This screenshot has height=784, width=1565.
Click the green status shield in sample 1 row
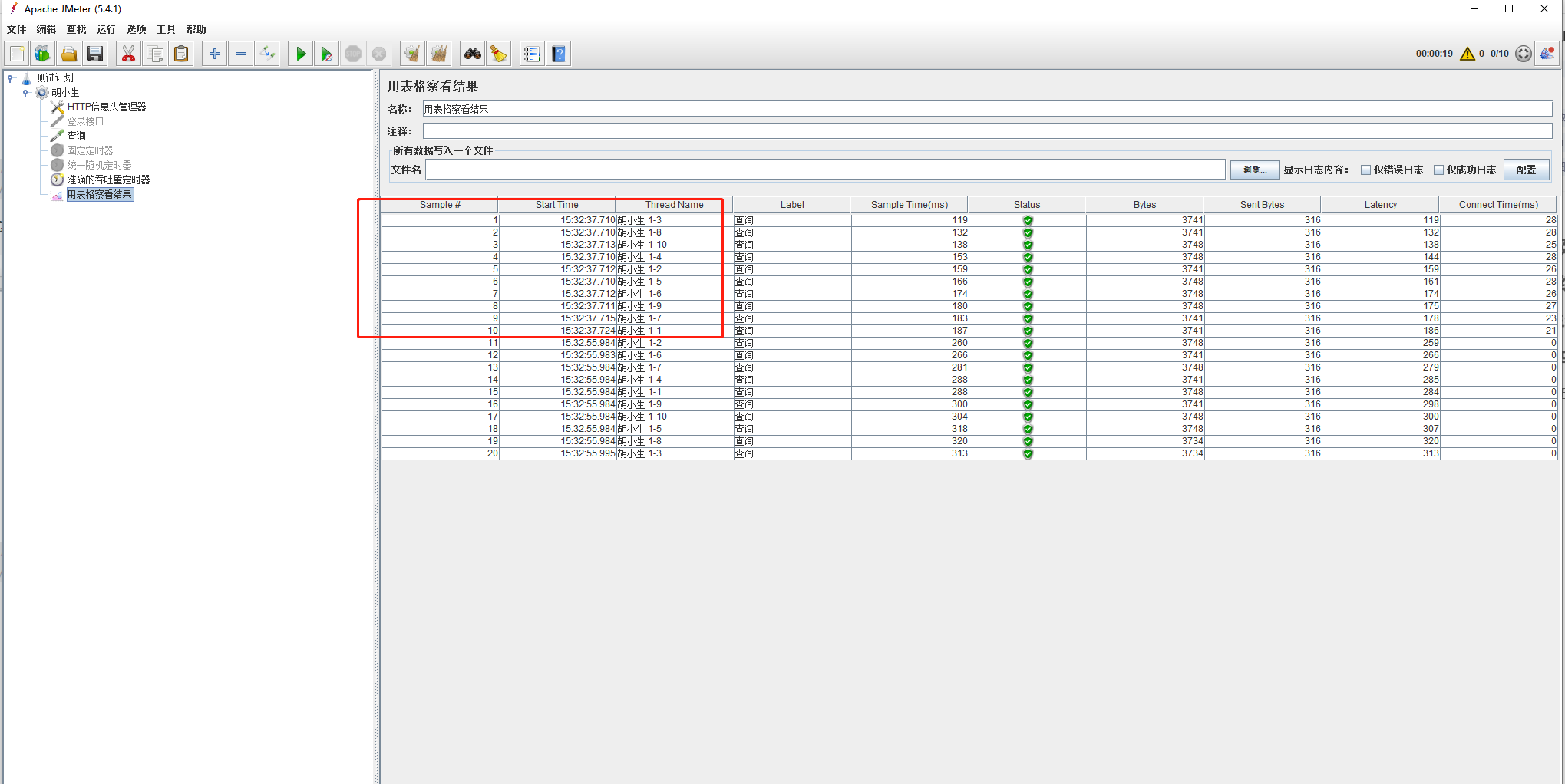coord(1028,220)
